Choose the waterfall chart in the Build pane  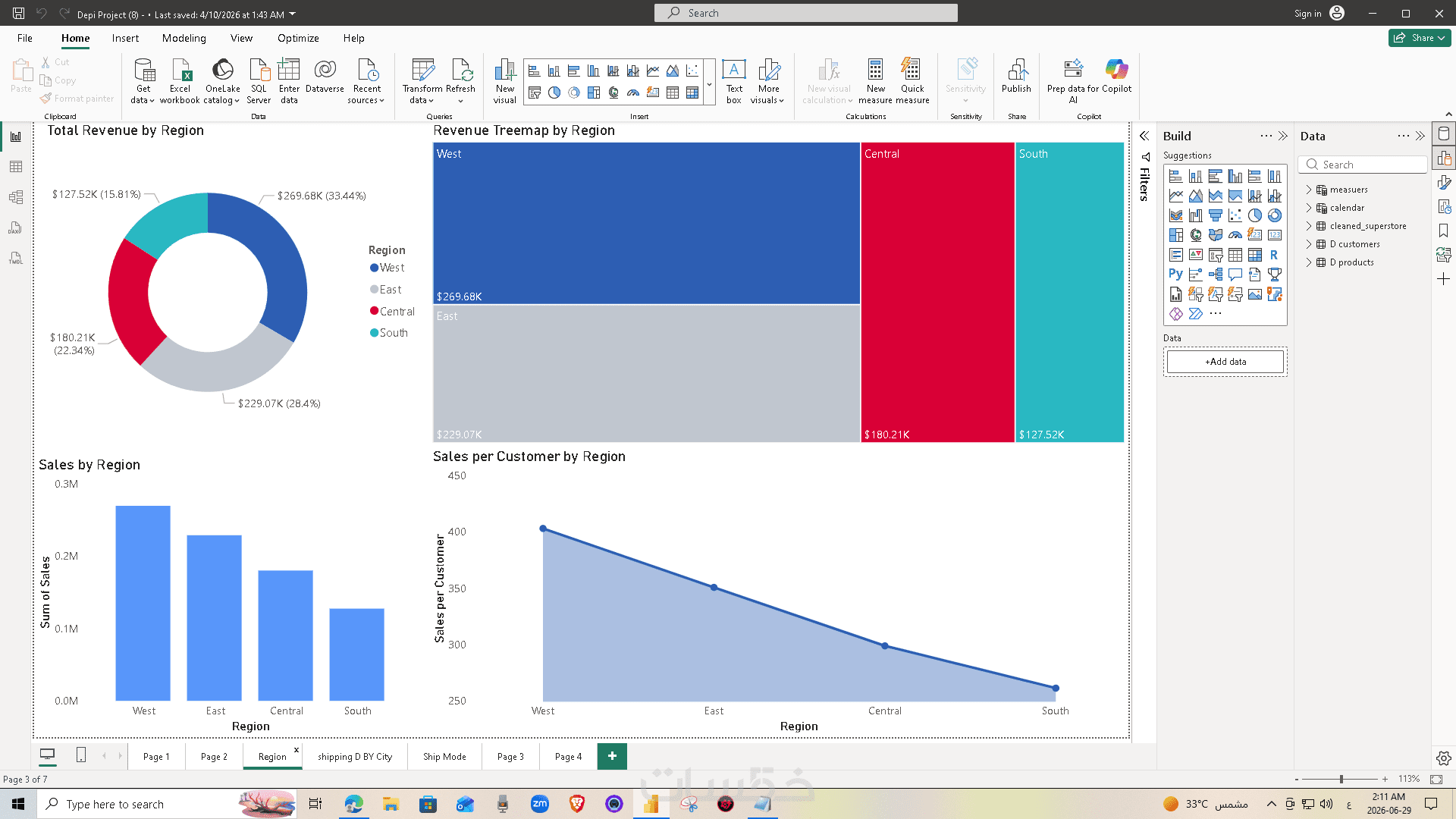point(1196,215)
